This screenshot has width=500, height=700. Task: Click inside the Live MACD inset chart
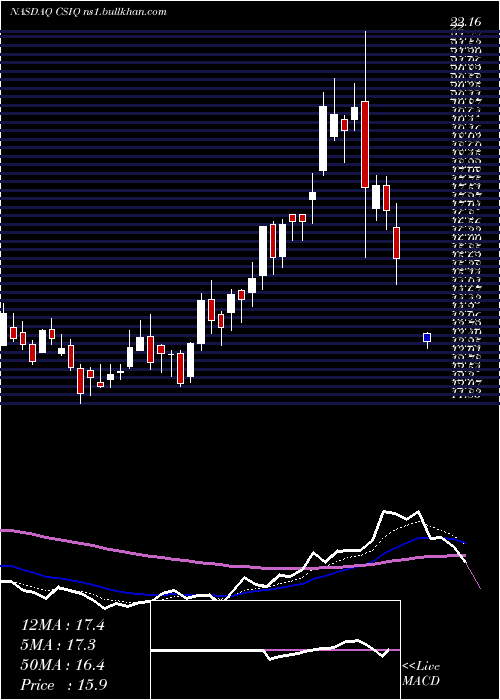tap(275, 650)
